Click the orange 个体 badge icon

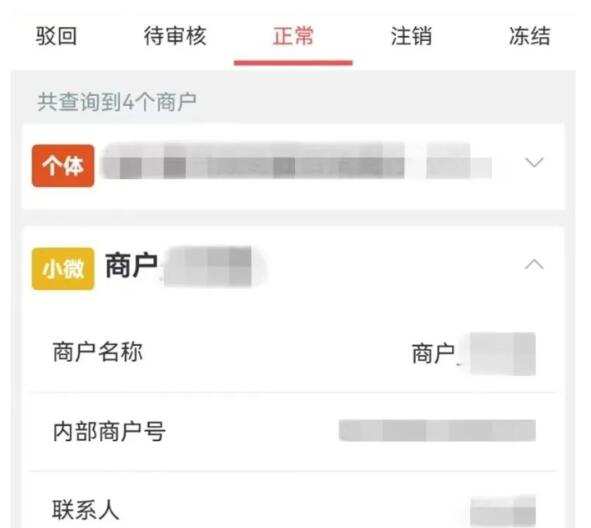63,166
